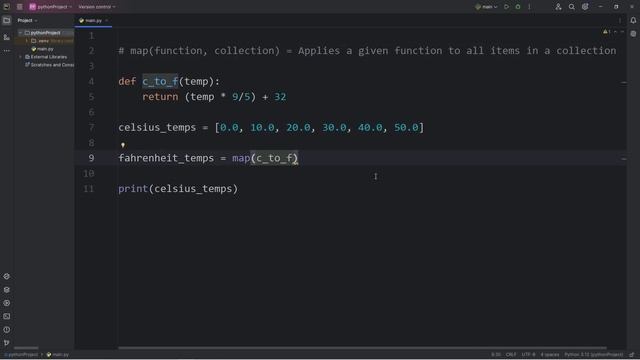Click pythonProject breadcrumb in status bar
Screen dimensions: 640x360
(21, 355)
